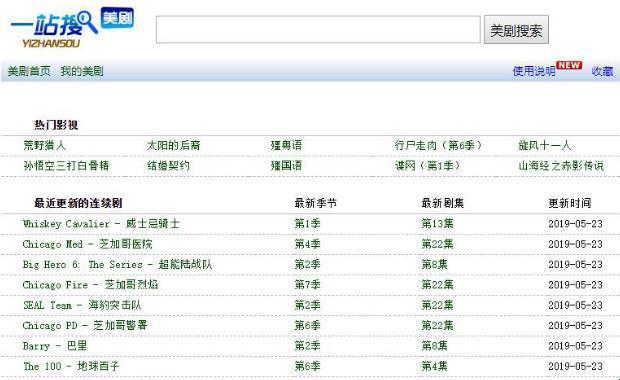Click 第4集 in The 100 row

(x=434, y=366)
